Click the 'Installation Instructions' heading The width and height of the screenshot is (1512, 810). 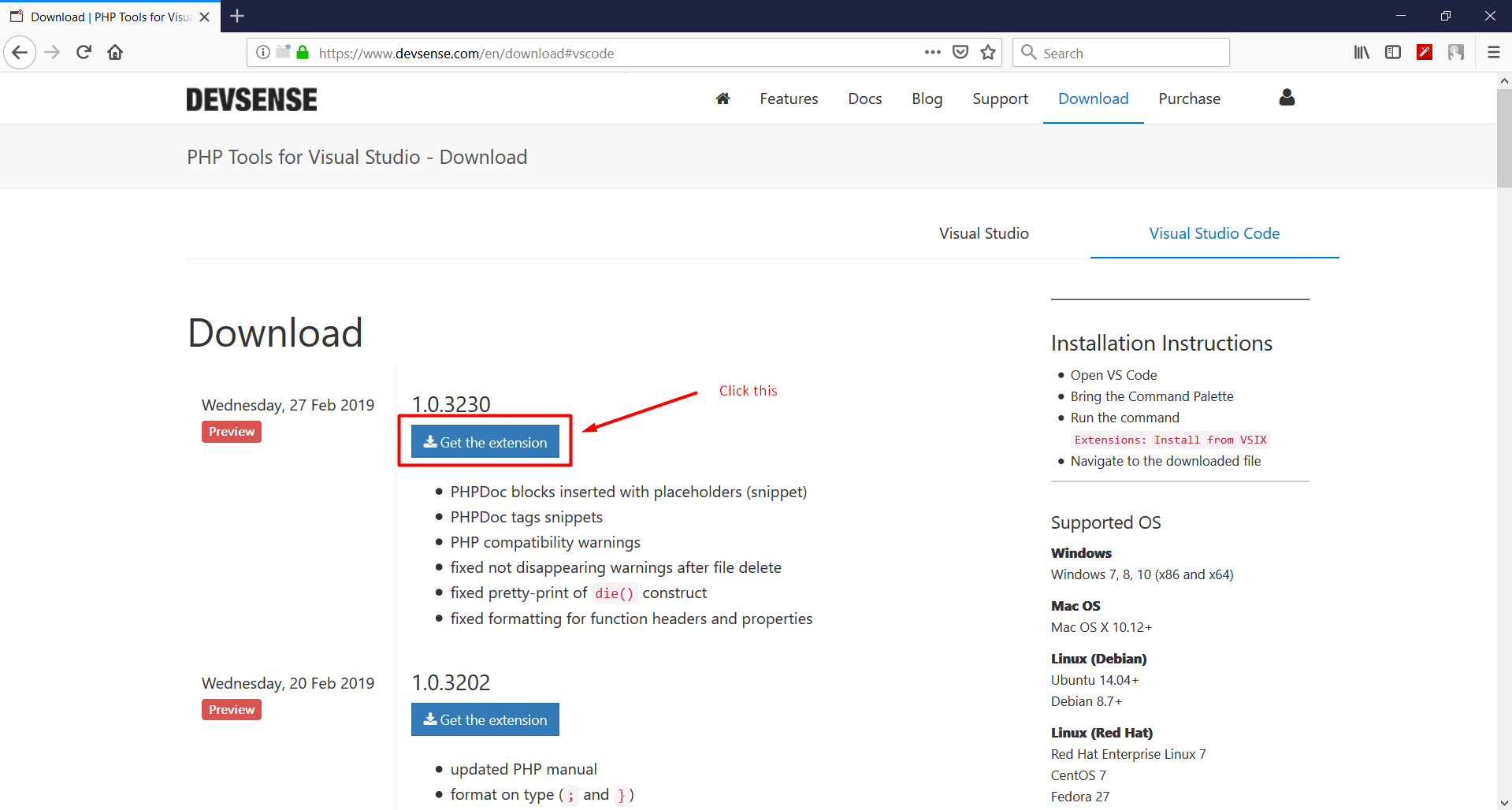point(1161,343)
